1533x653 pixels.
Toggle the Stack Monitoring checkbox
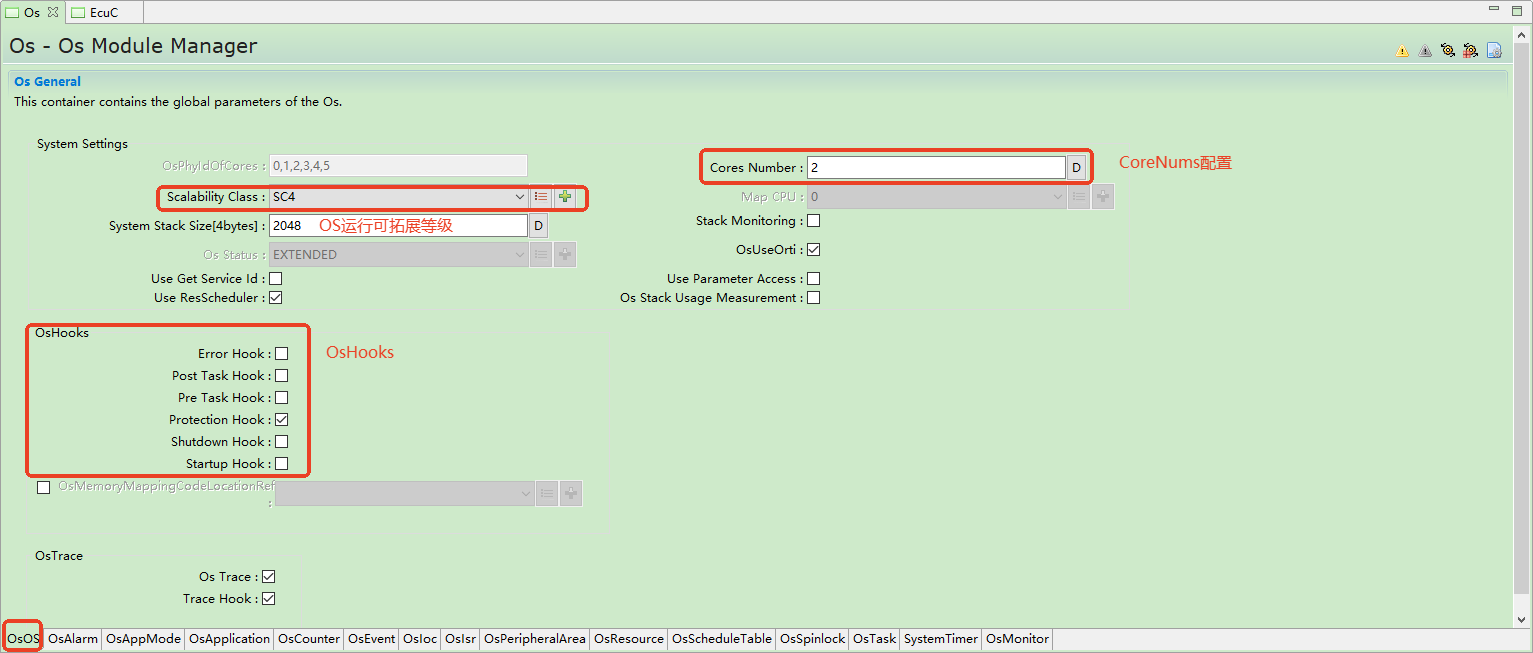(x=813, y=221)
